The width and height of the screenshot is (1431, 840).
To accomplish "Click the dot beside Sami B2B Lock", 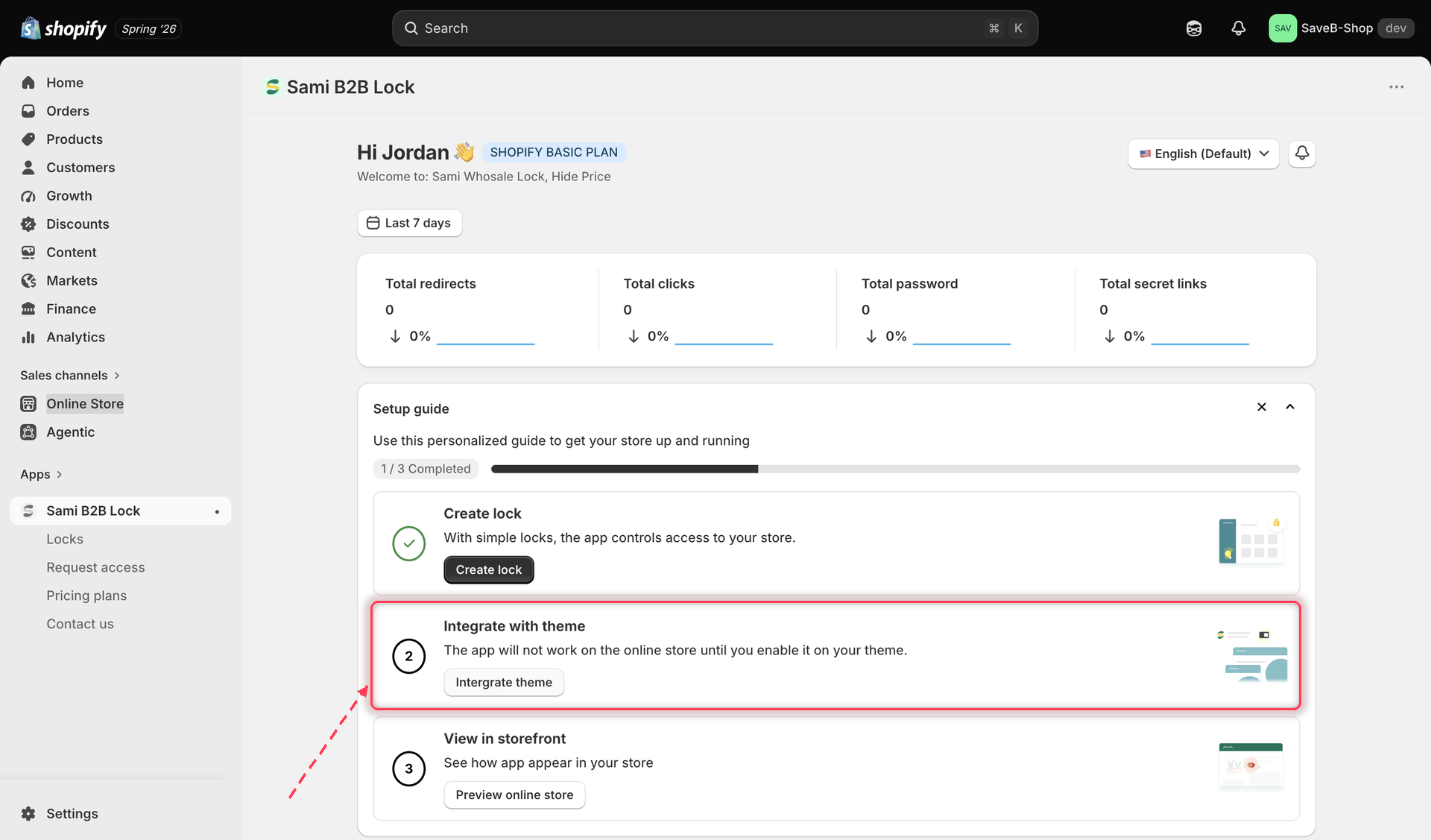I will point(217,512).
